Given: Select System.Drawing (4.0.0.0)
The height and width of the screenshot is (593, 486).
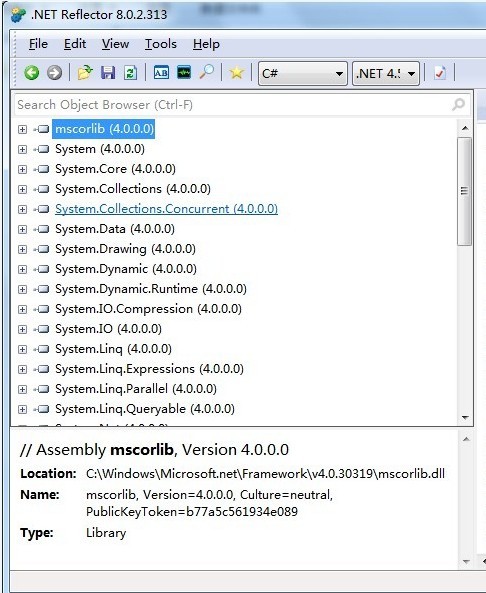Looking at the screenshot, I should click(125, 249).
